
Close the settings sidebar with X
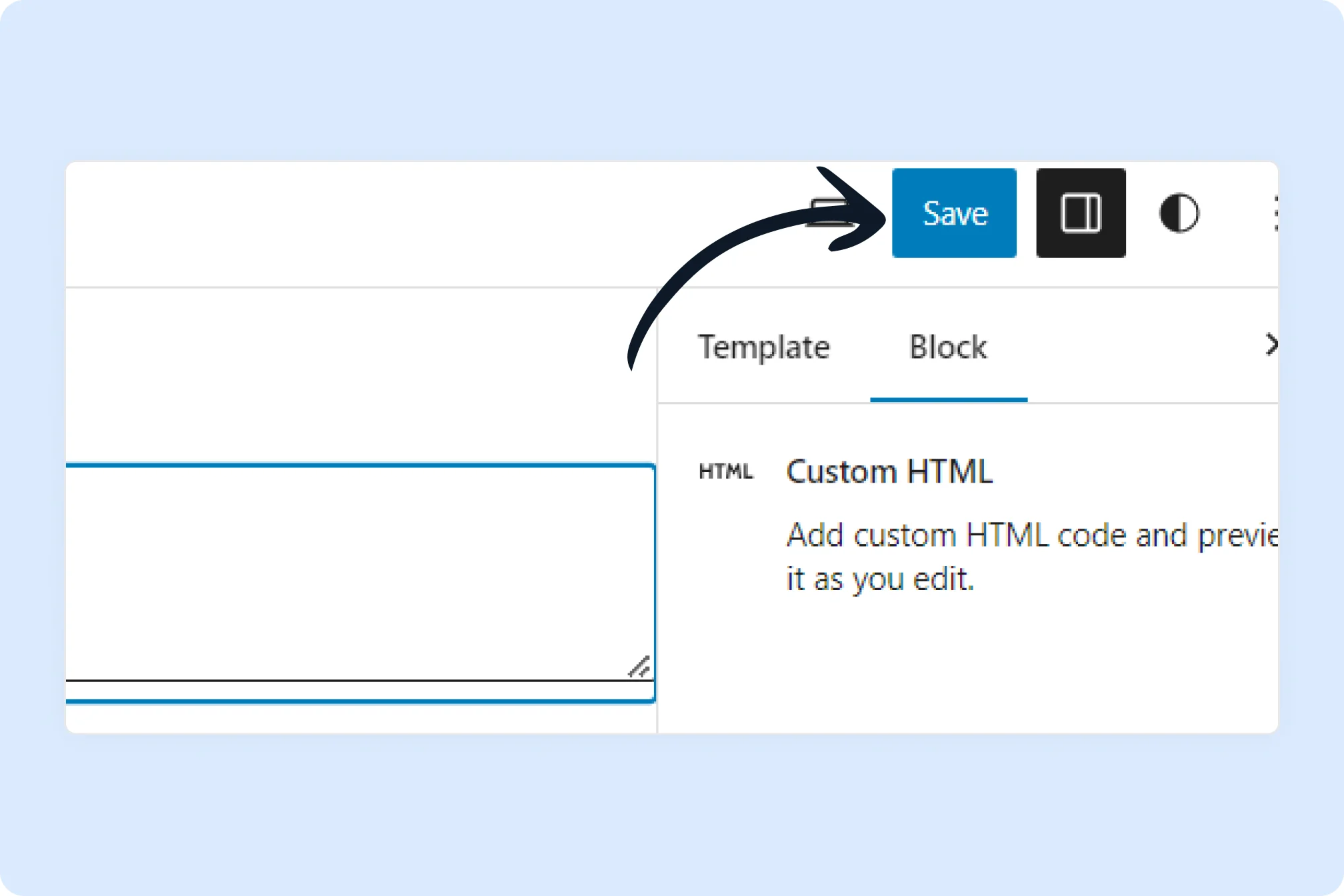click(x=1271, y=345)
